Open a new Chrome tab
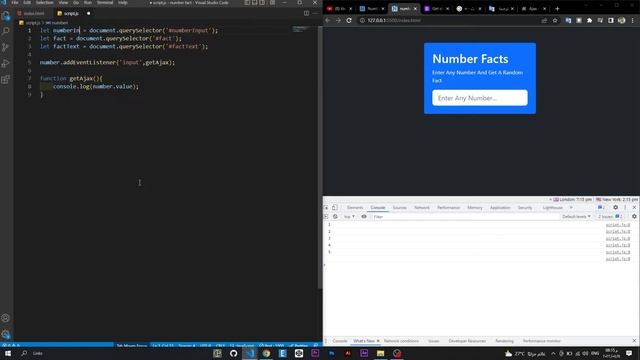 [557, 9]
